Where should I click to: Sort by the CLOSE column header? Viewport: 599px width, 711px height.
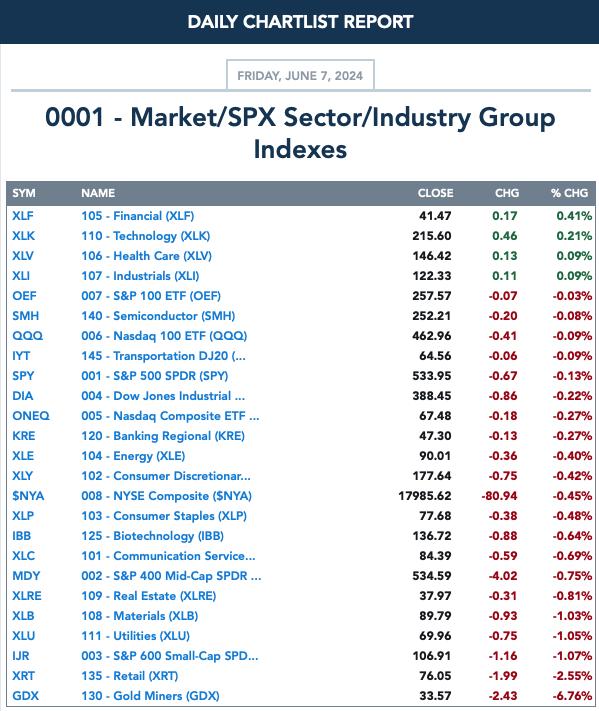[x=435, y=193]
